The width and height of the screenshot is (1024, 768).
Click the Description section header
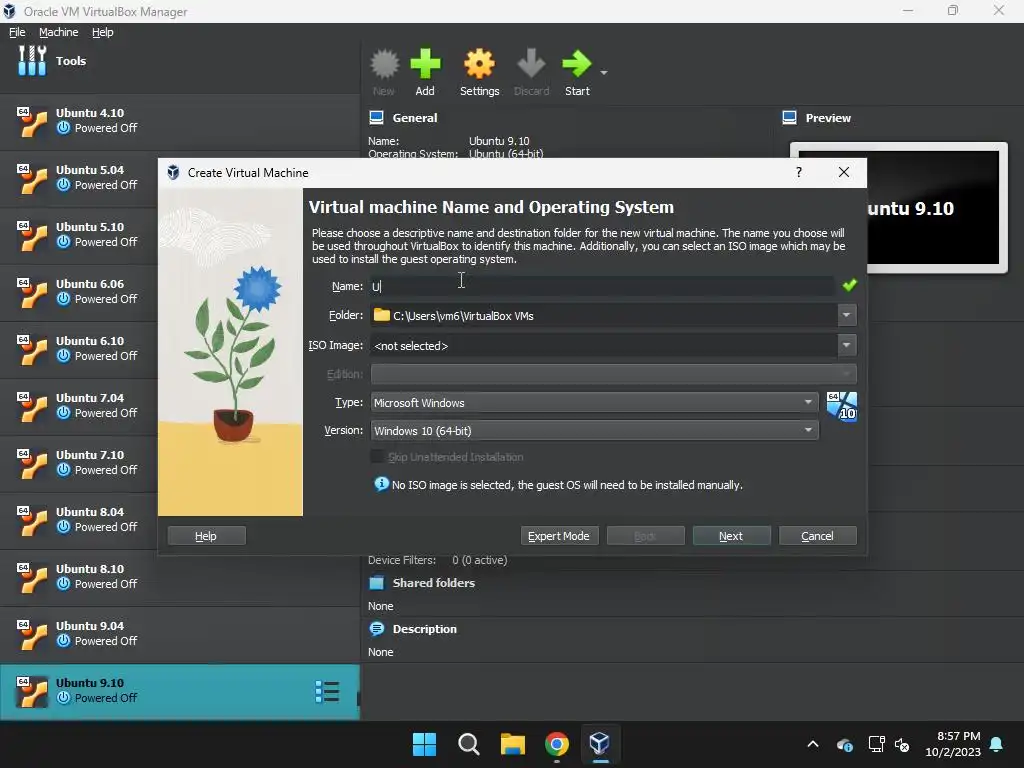(x=424, y=629)
